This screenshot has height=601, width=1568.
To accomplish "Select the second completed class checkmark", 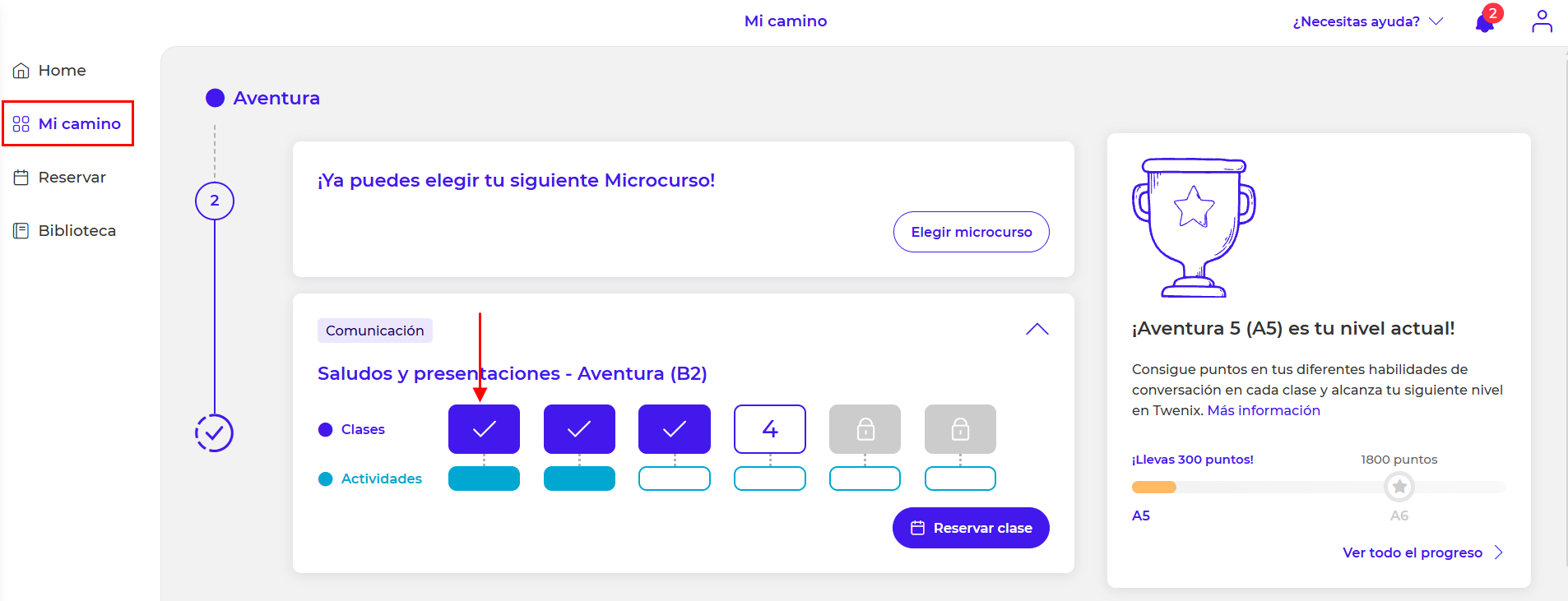I will [x=579, y=429].
